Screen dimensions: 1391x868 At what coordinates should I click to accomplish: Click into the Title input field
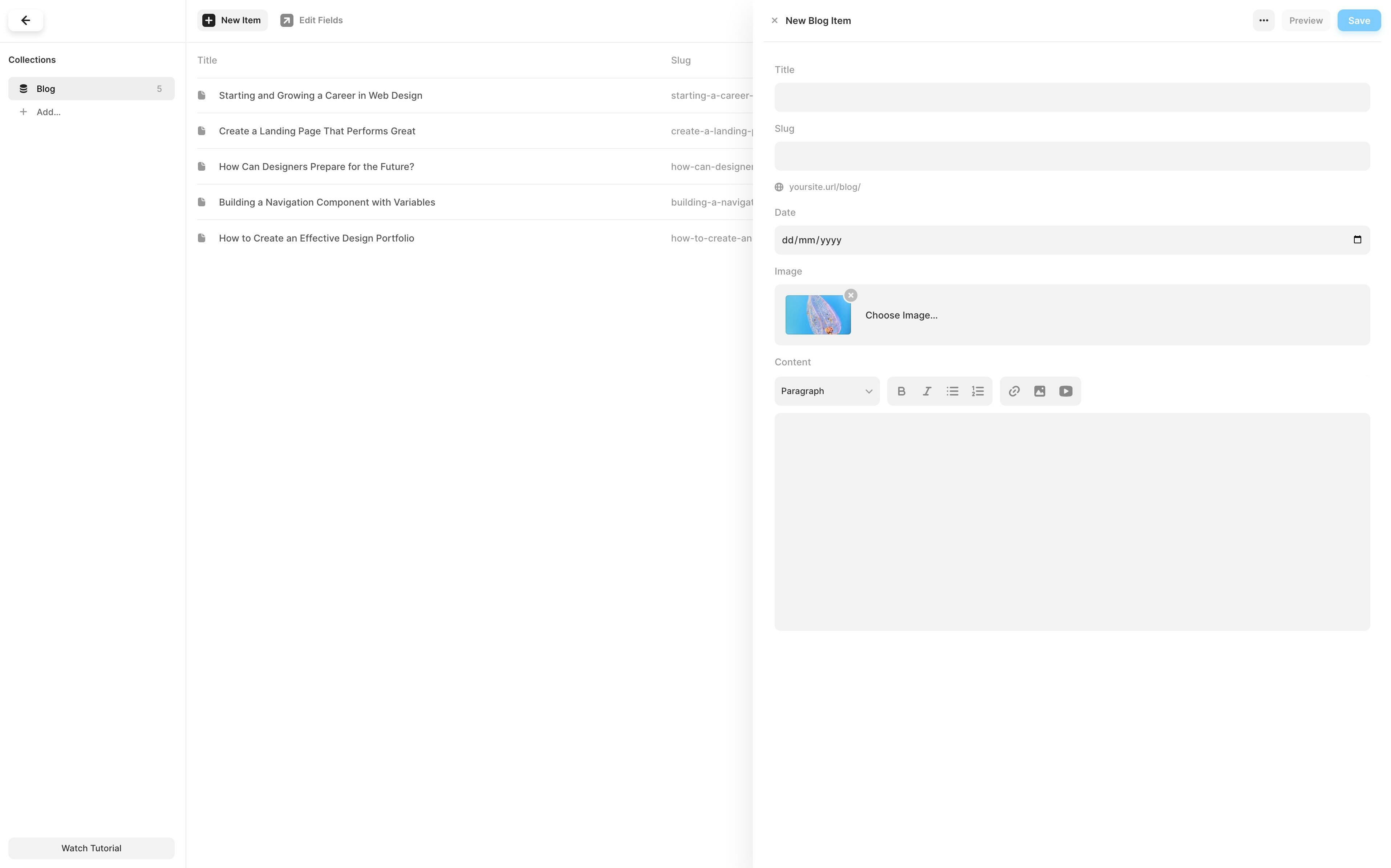(1071, 97)
